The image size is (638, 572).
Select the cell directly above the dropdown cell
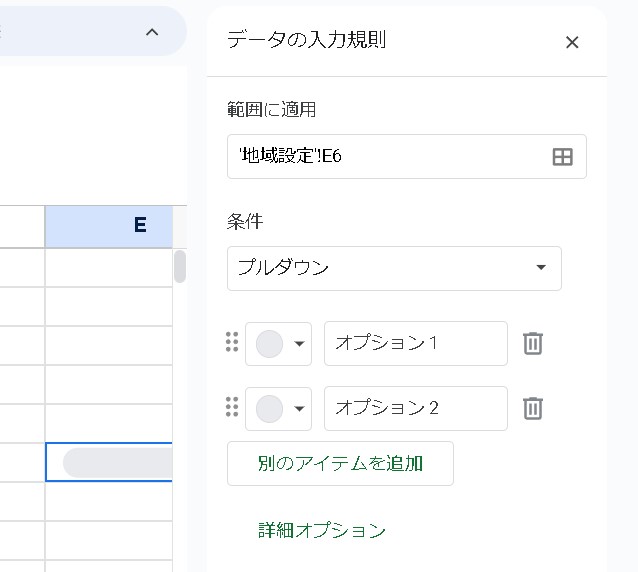pos(108,423)
